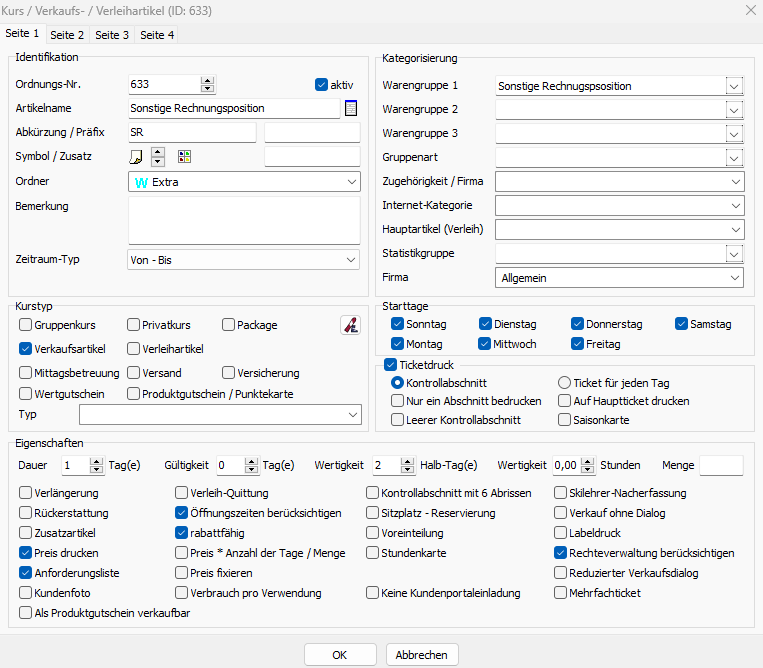Open the Ordner dropdown showing Extra

click(244, 181)
